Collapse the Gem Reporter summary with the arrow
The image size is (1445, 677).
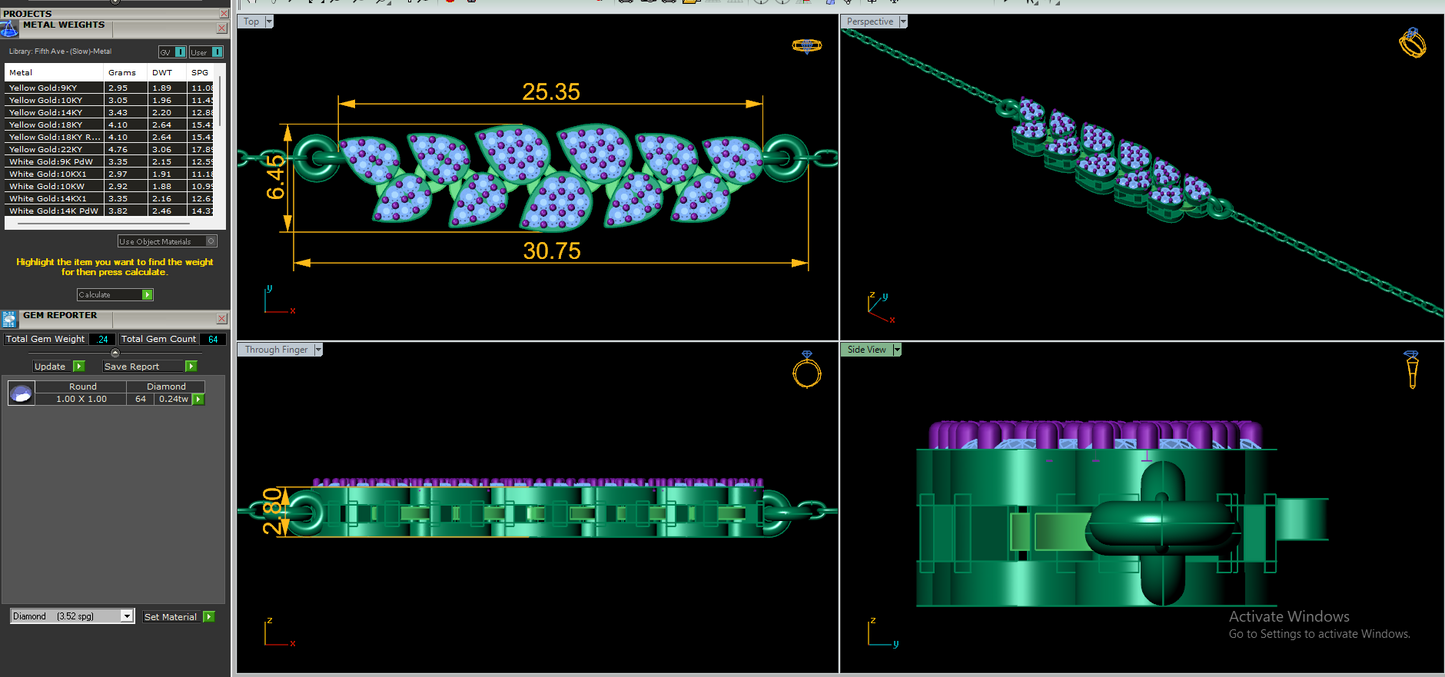115,353
